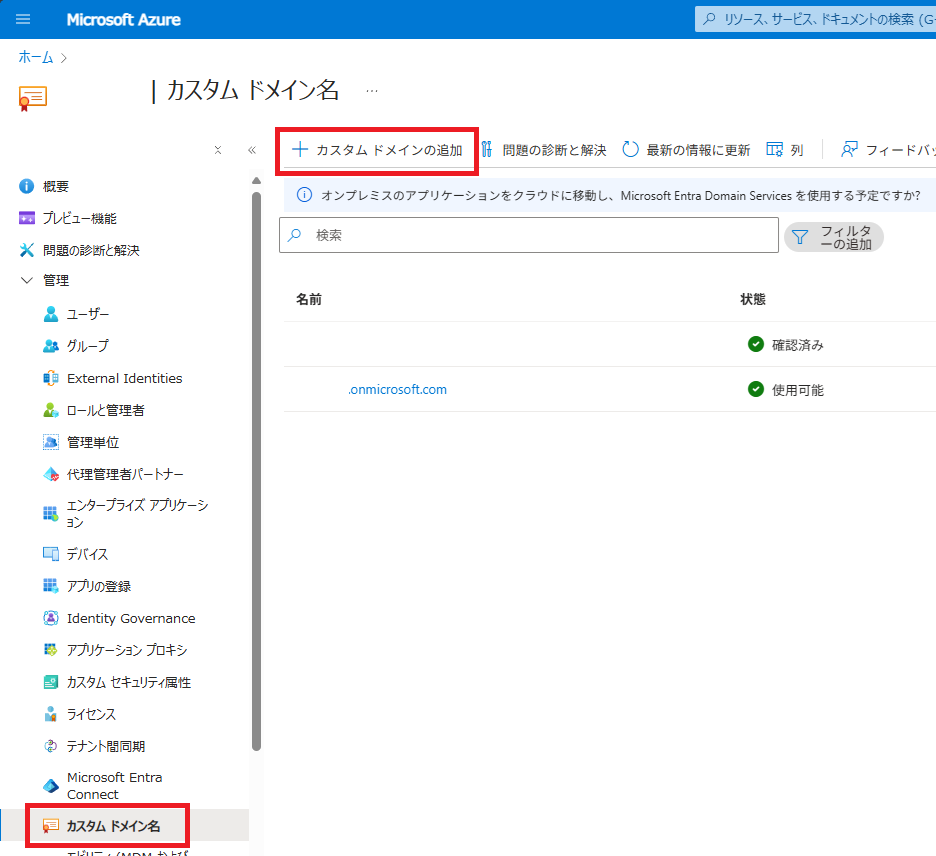Select Identity Governance in sidebar
Screen dimensions: 936x856
tap(131, 618)
